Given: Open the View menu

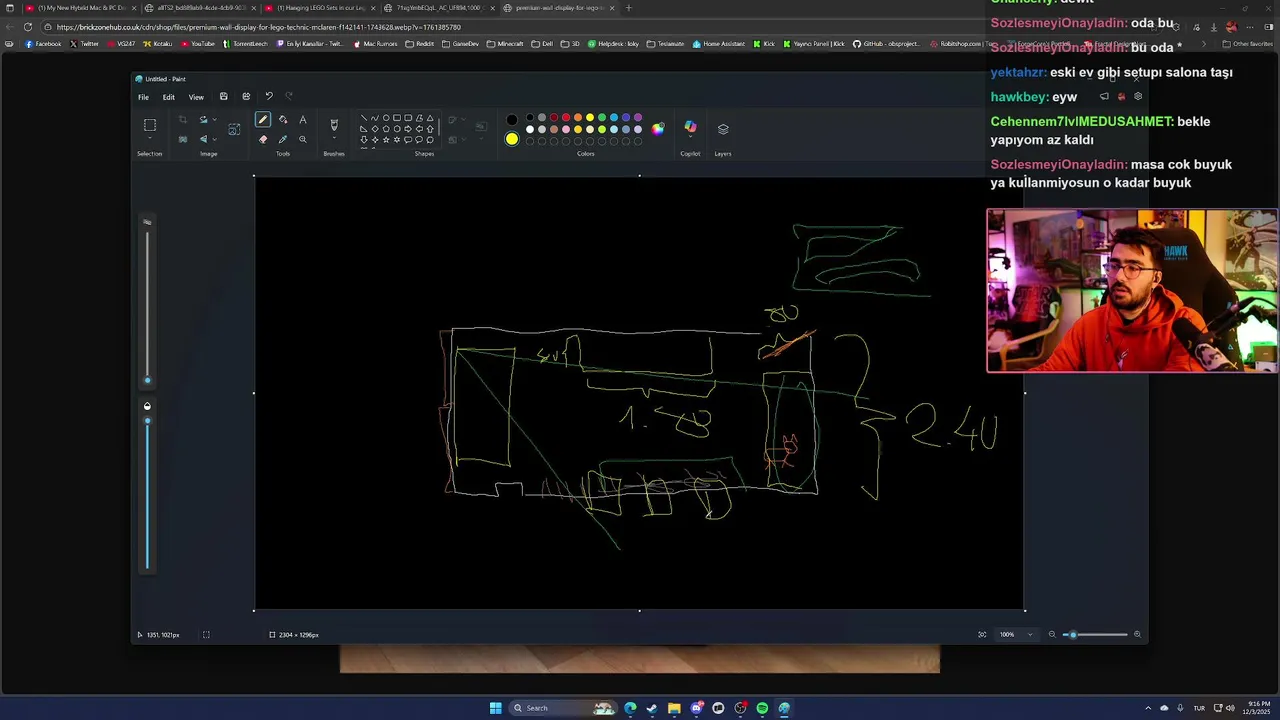Looking at the screenshot, I should pos(196,97).
